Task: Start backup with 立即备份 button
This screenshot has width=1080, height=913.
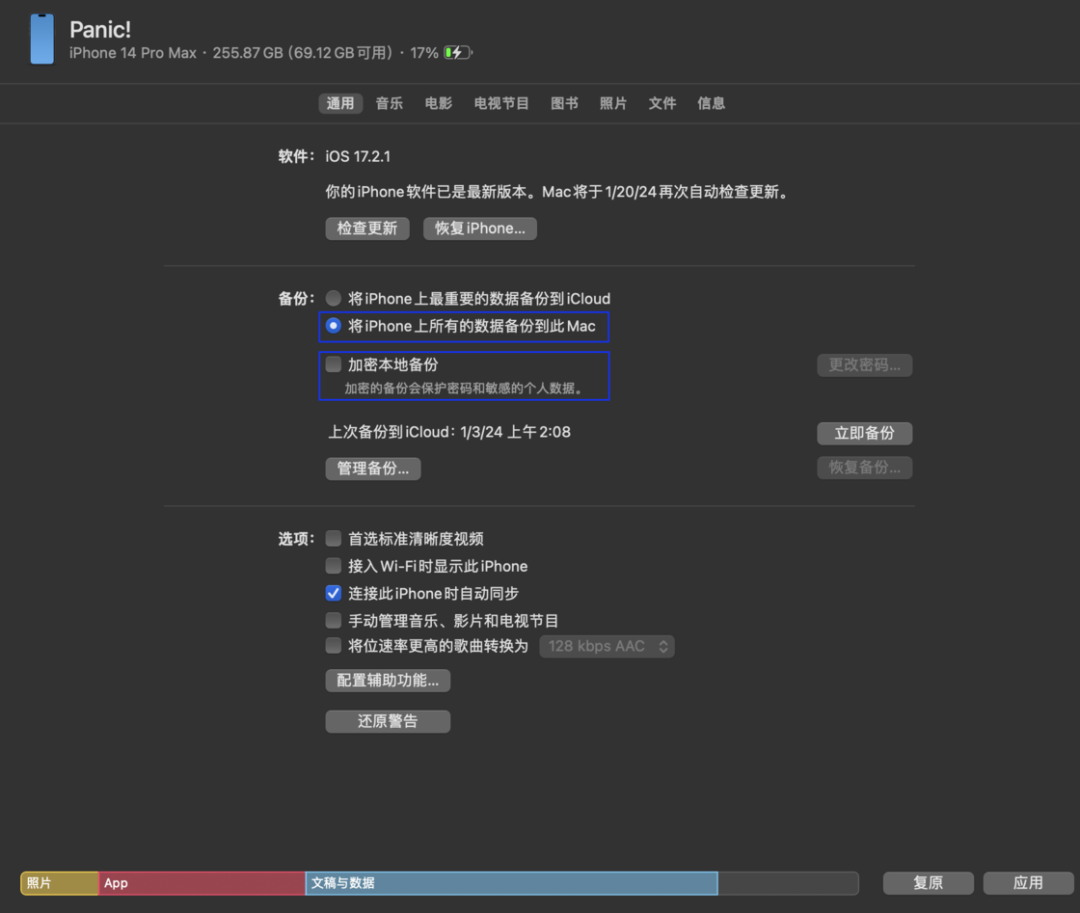Action: 864,434
